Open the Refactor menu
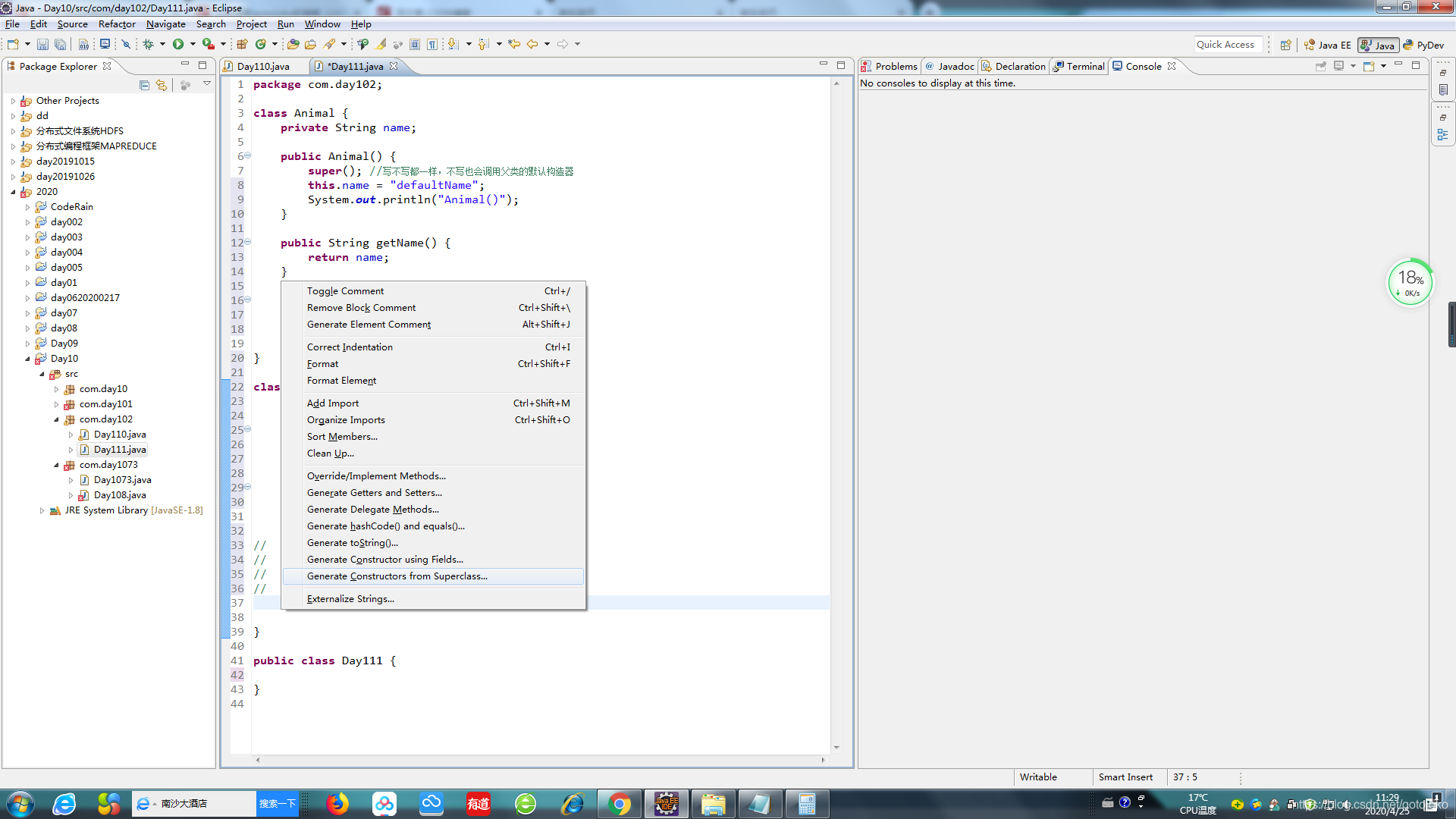 [x=117, y=24]
